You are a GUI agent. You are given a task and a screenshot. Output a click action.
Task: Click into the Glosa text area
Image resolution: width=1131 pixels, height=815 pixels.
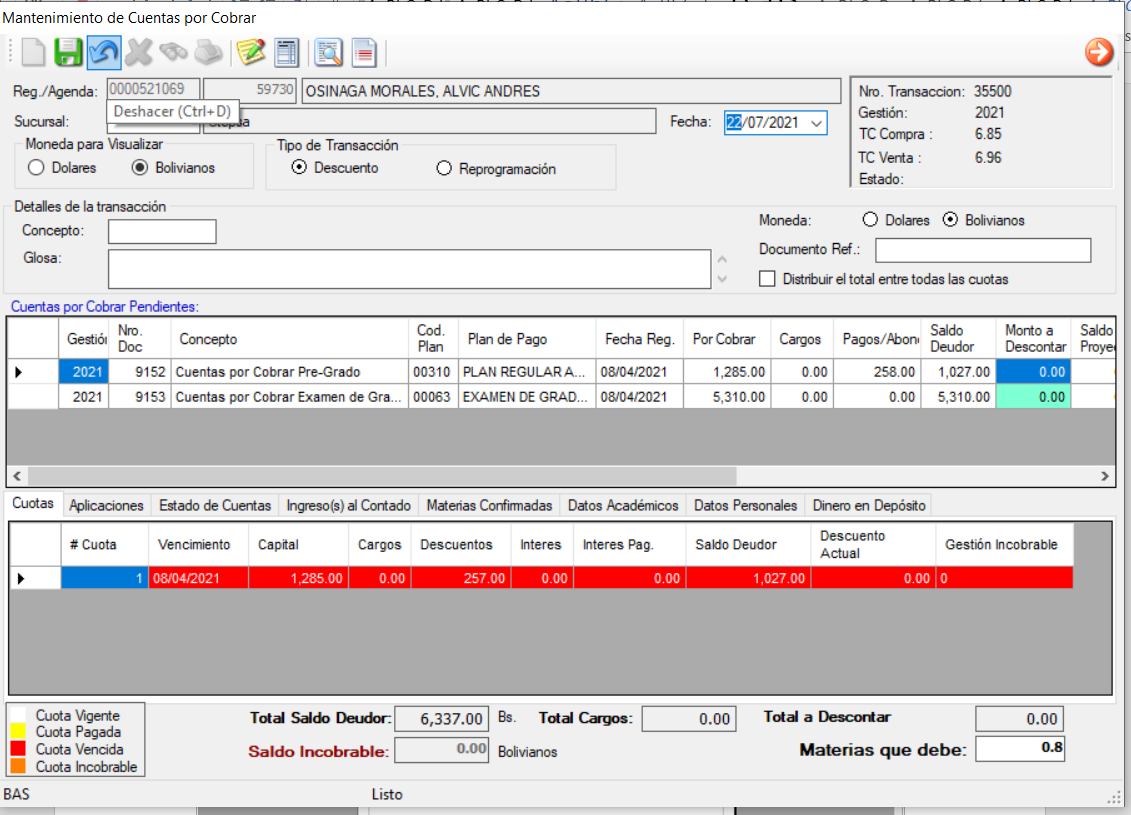click(410, 269)
